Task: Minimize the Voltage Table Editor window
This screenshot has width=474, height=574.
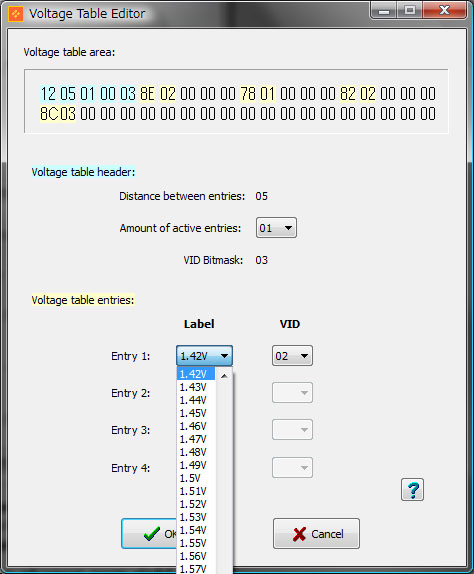Action: tap(384, 11)
